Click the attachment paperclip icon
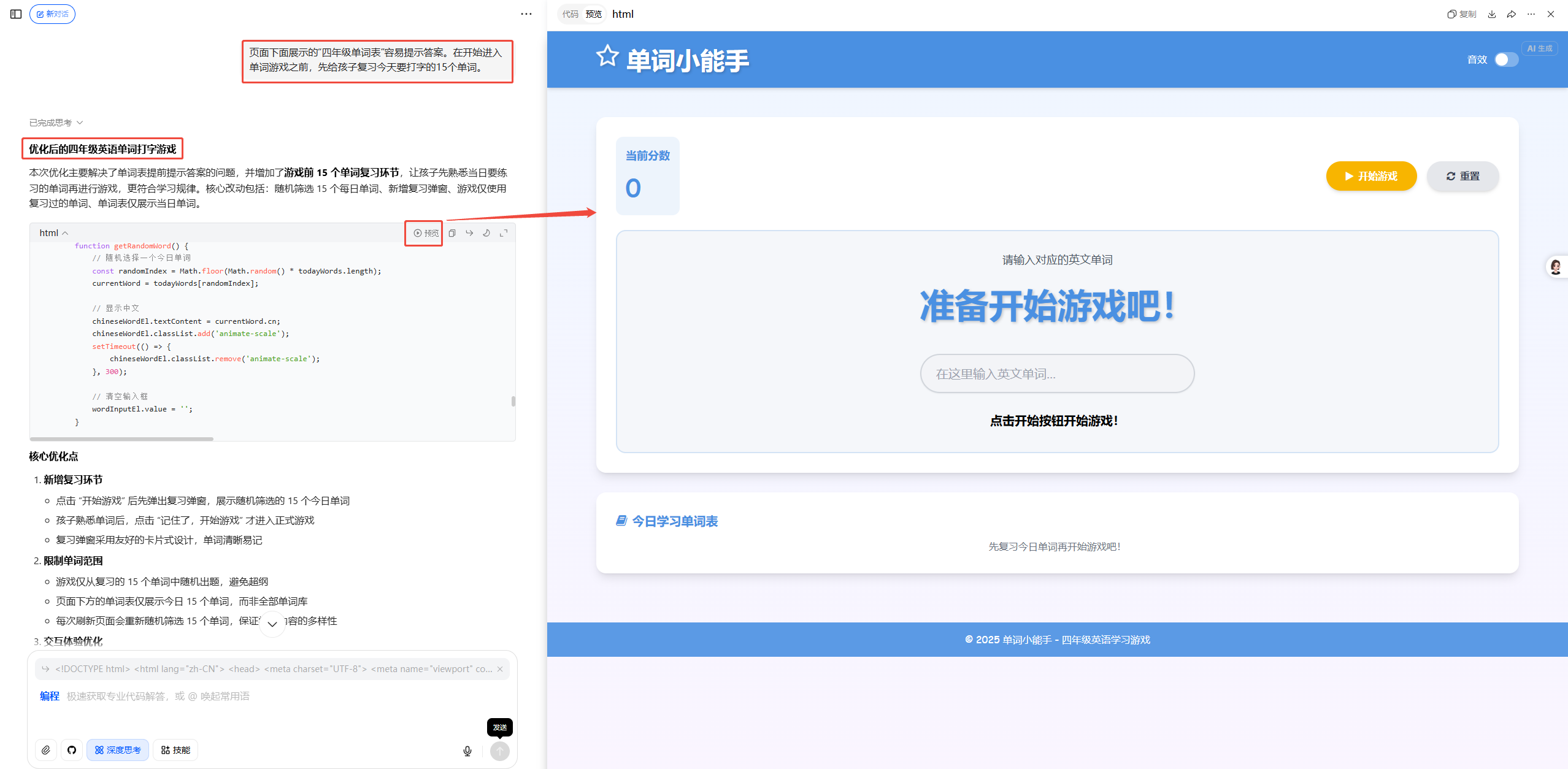 46,750
